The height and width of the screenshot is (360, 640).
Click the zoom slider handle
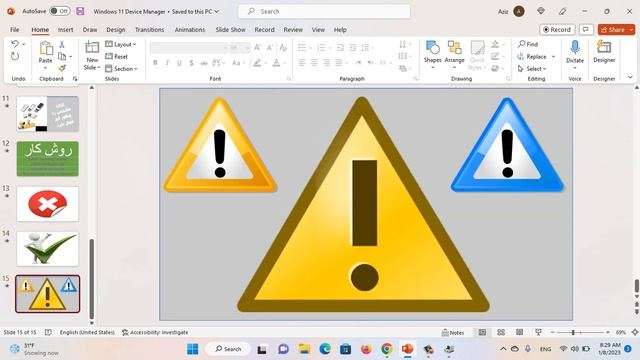573,332
